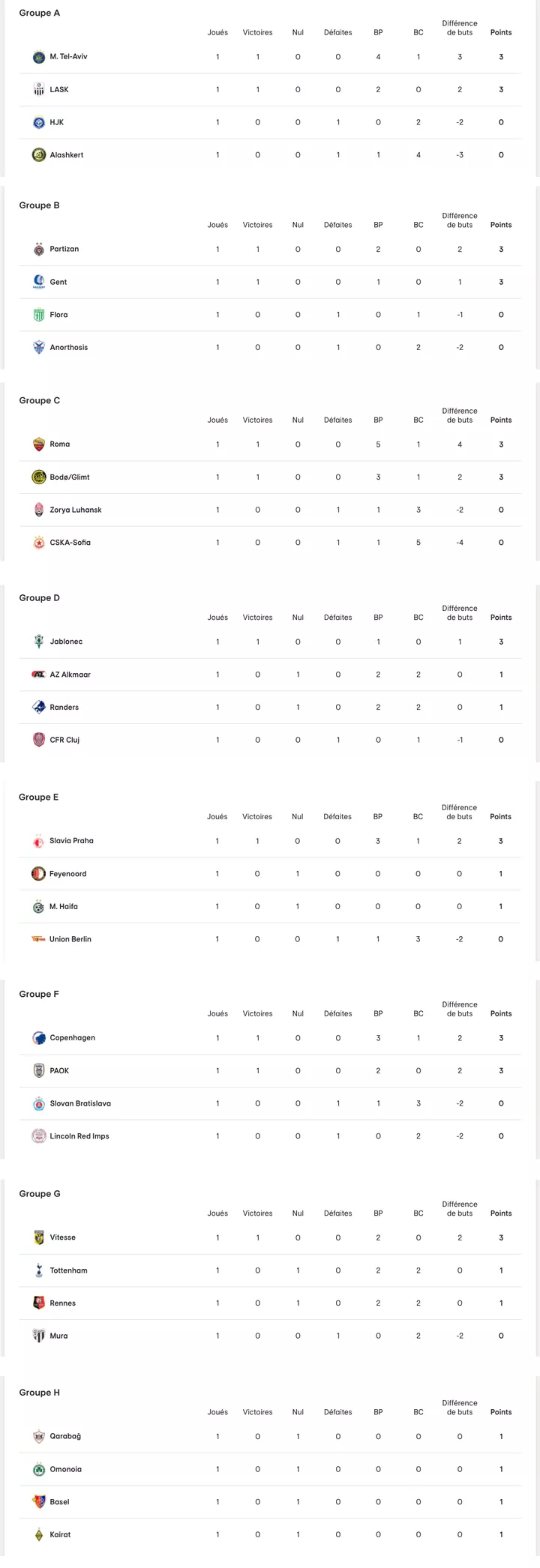Click the Partizan club crest
The height and width of the screenshot is (1568, 540).
(39, 250)
